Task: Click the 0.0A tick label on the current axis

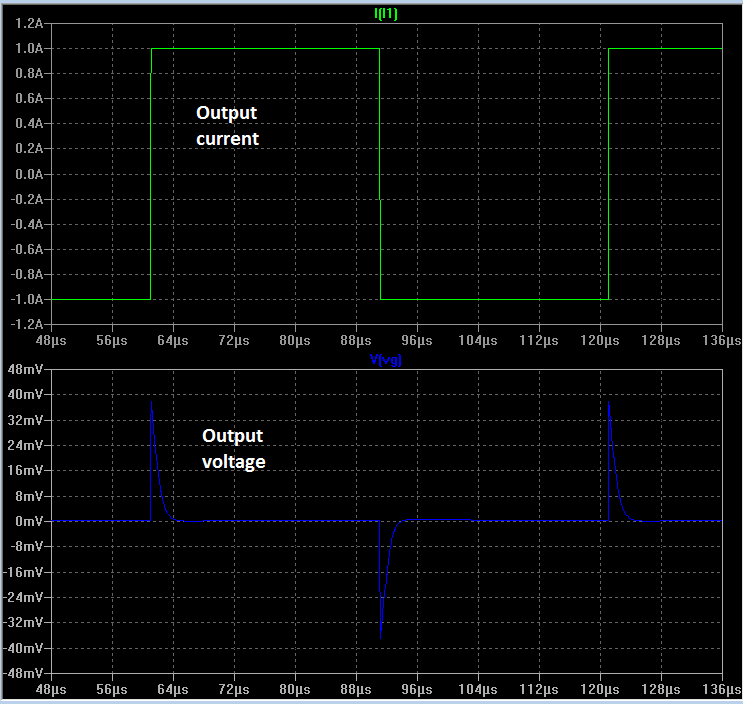Action: click(x=29, y=174)
